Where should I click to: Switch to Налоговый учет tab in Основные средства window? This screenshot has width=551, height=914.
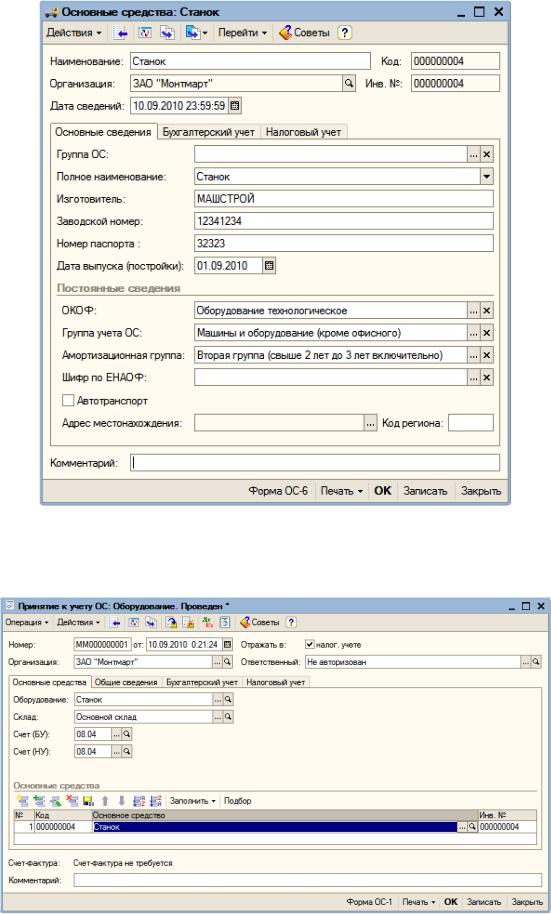point(303,132)
